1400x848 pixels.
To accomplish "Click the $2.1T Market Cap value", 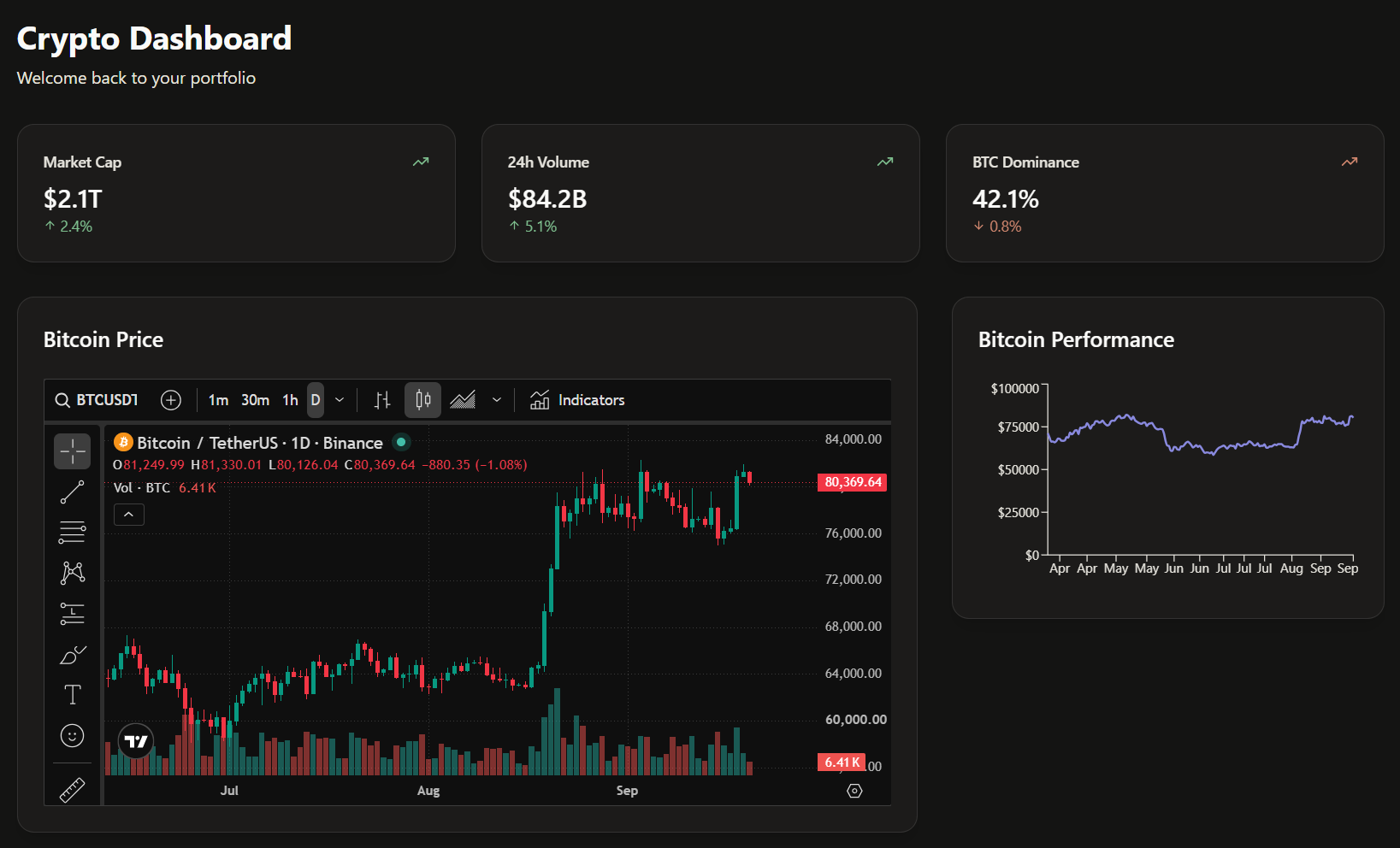I will 73,199.
